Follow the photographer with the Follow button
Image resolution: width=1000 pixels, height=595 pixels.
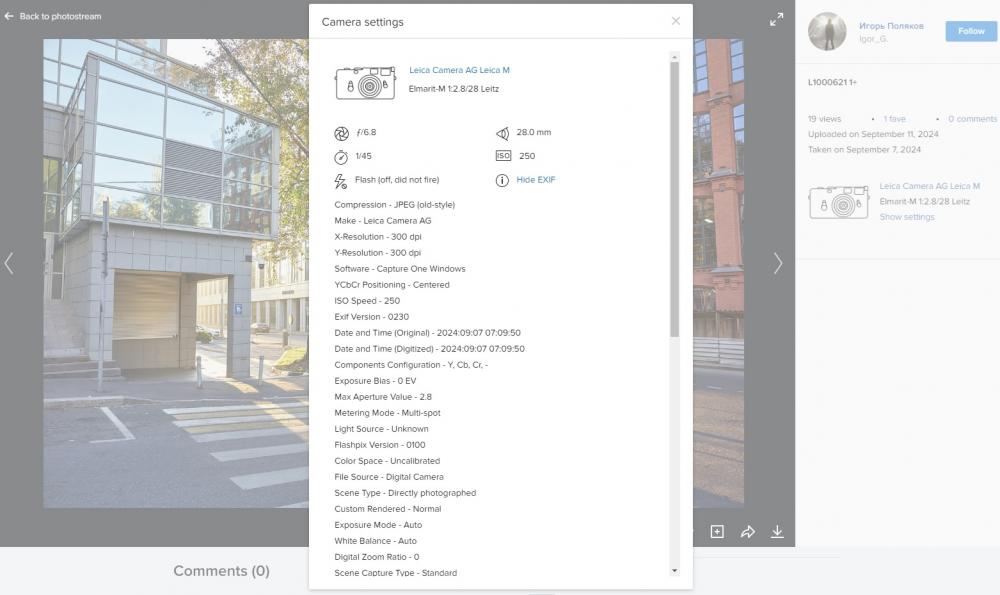(971, 31)
